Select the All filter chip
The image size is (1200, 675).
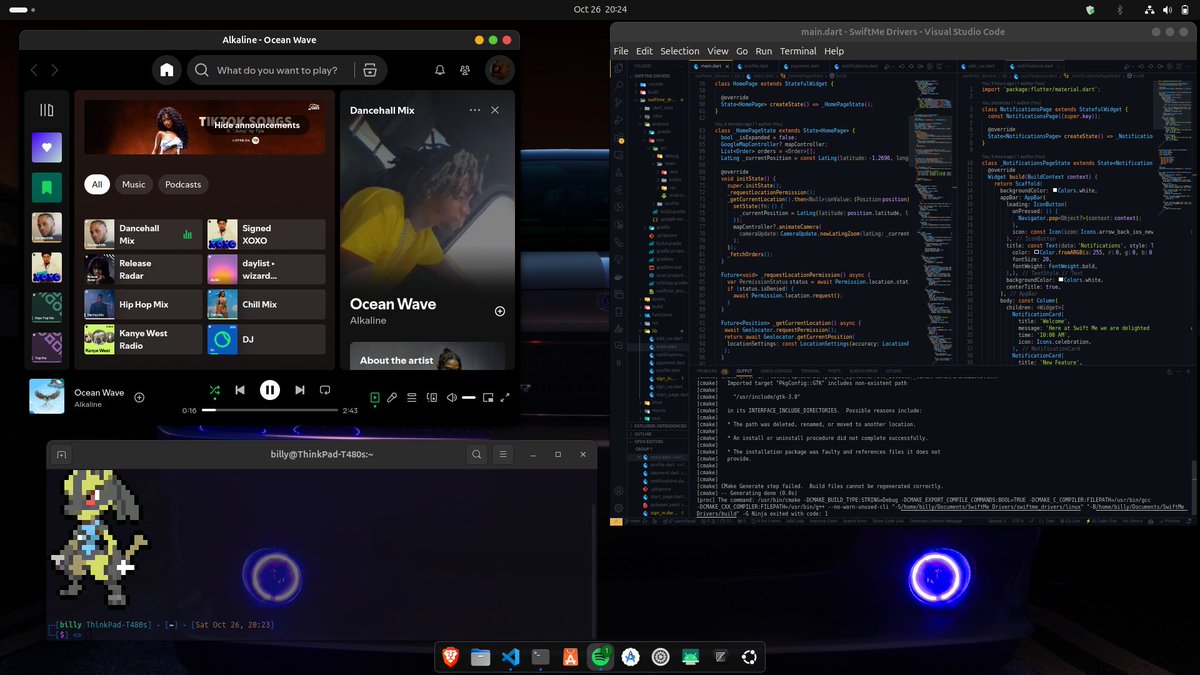(98, 184)
